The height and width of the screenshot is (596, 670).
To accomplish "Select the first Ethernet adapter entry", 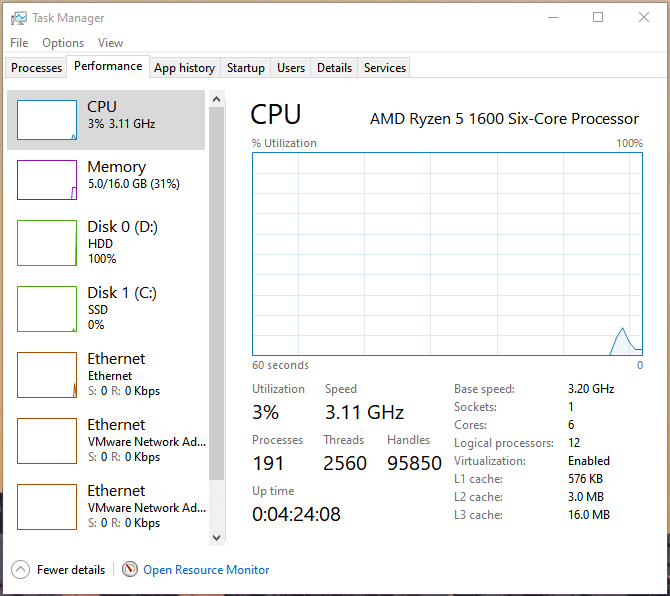I will click(110, 374).
